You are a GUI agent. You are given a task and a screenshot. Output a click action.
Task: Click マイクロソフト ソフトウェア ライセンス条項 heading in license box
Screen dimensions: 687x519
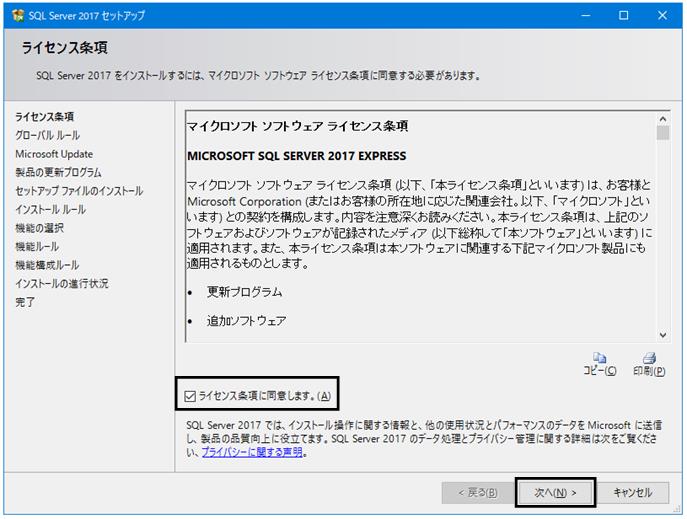297,127
